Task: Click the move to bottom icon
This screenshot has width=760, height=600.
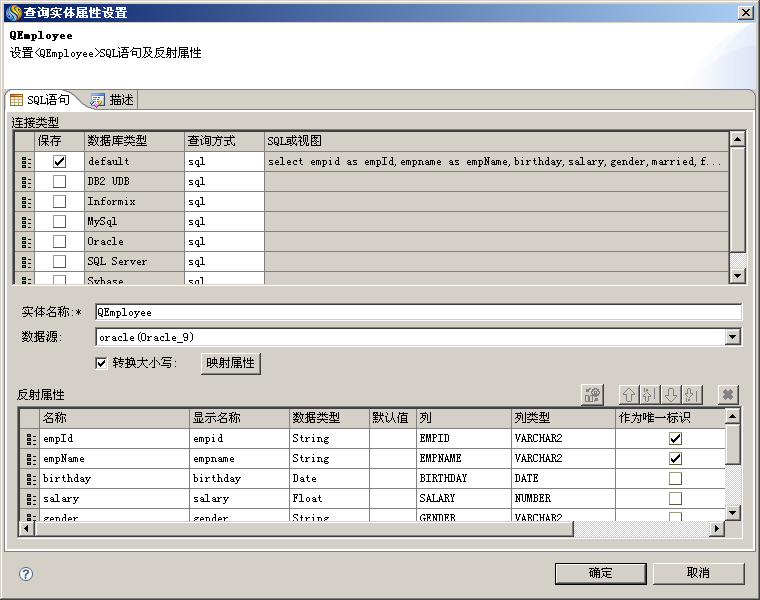Action: (x=693, y=395)
